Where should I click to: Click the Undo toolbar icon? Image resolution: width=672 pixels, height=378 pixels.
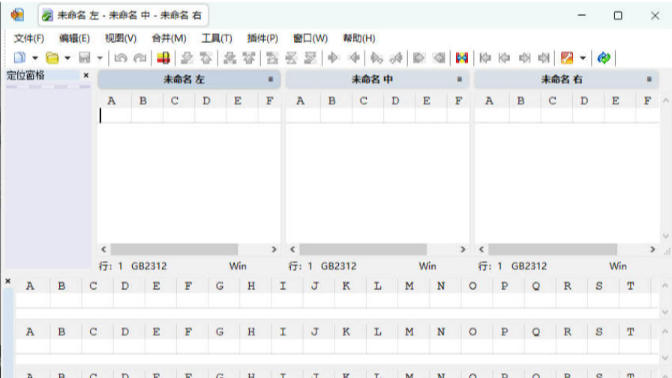(120, 57)
